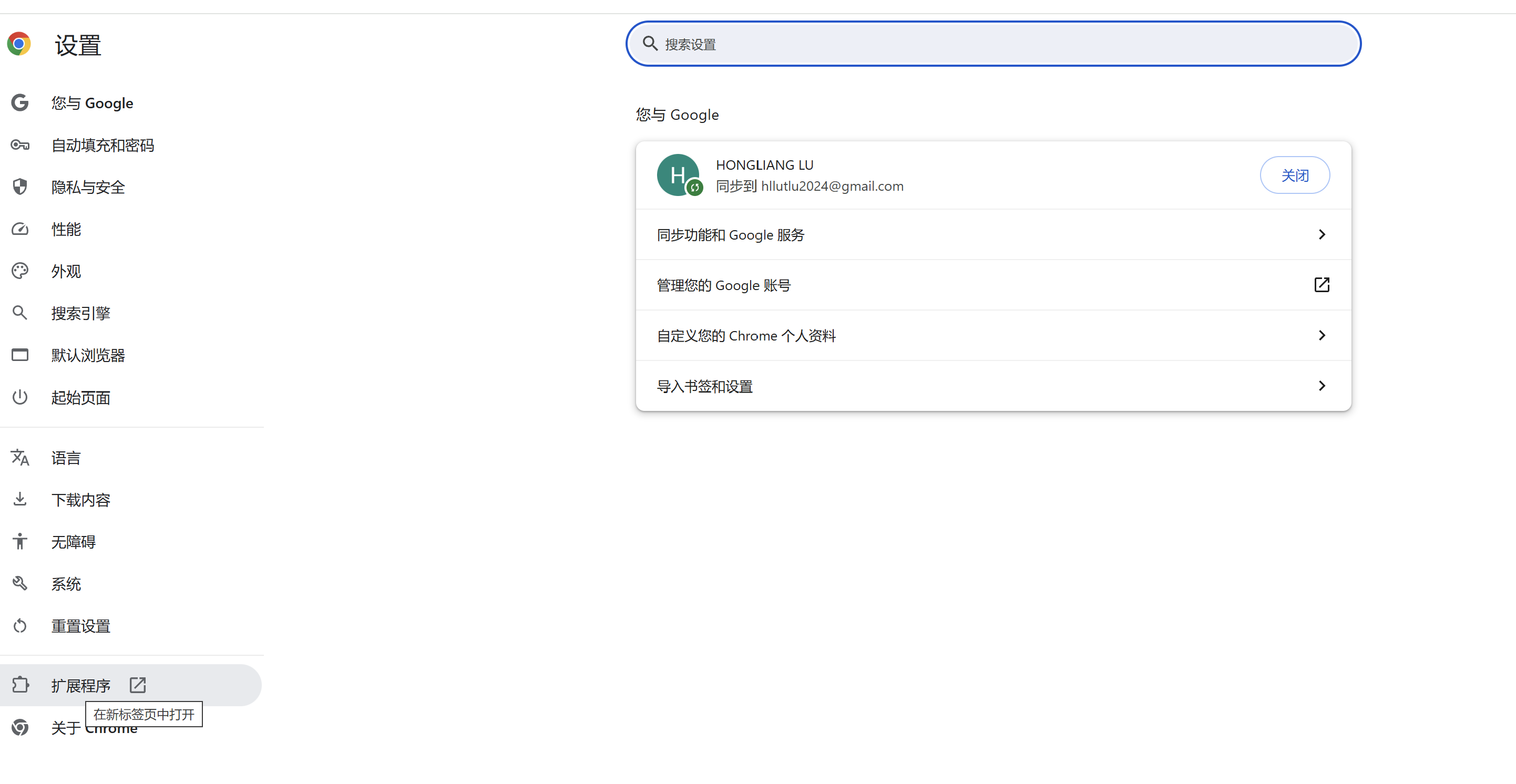Click the accessibility figure icon for 无障碍
The image size is (1516, 784).
coord(20,542)
